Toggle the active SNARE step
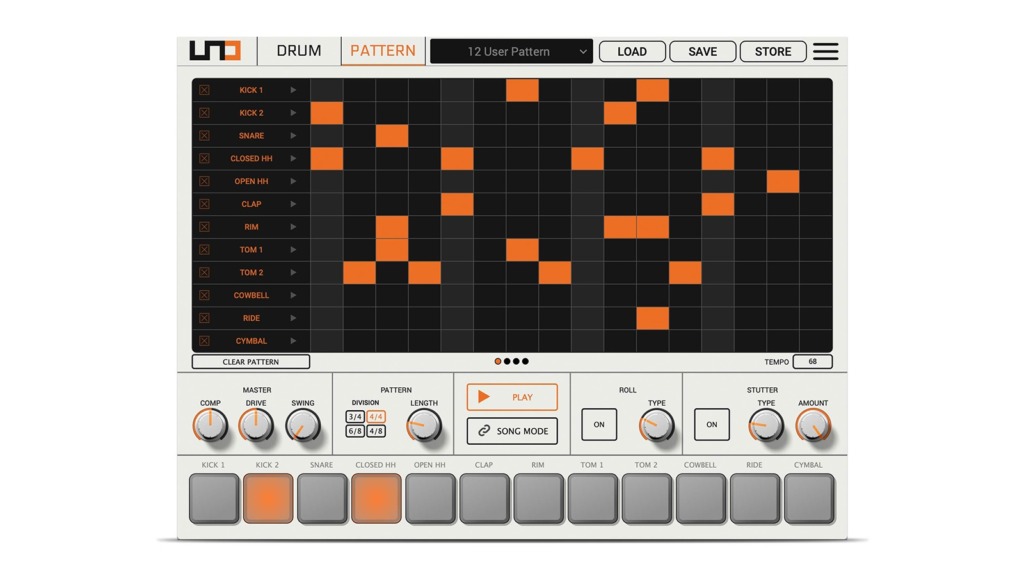Viewport: 1024px width, 576px height. tap(392, 136)
